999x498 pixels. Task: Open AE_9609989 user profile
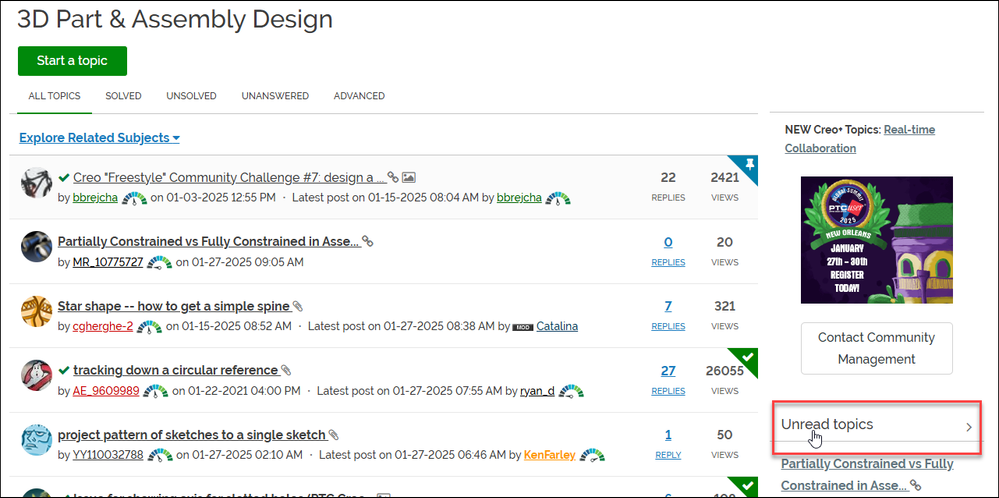(x=106, y=390)
